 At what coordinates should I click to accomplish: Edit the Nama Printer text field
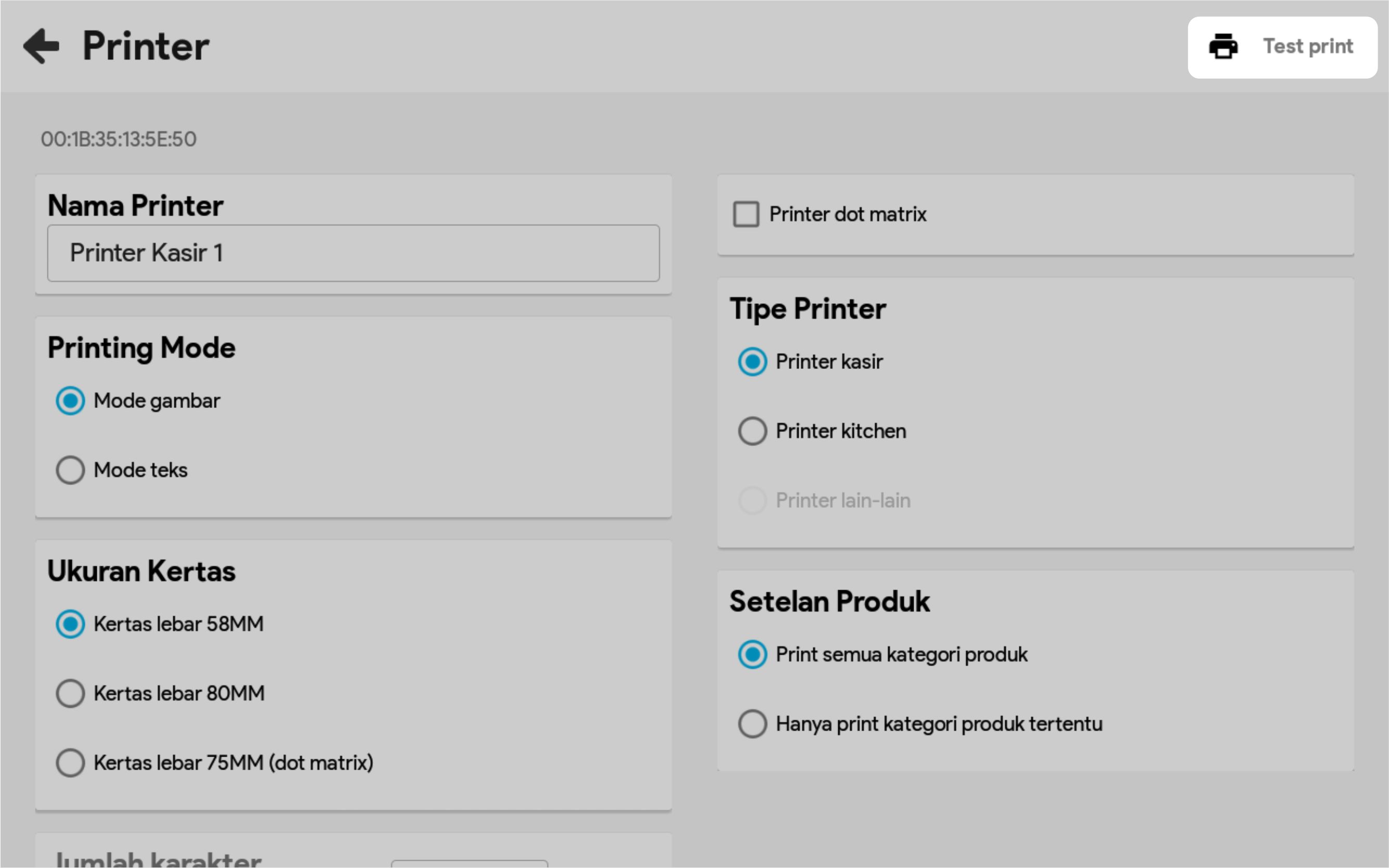point(353,253)
